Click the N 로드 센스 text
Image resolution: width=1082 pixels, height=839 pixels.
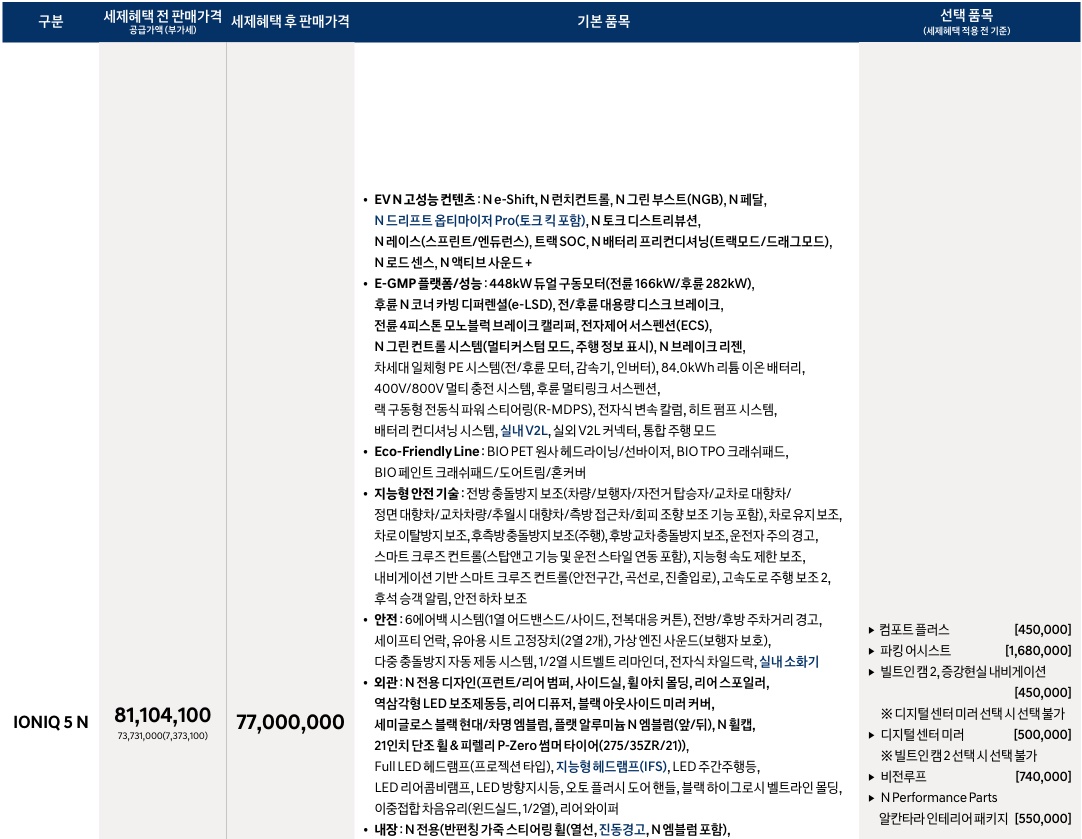(404, 263)
